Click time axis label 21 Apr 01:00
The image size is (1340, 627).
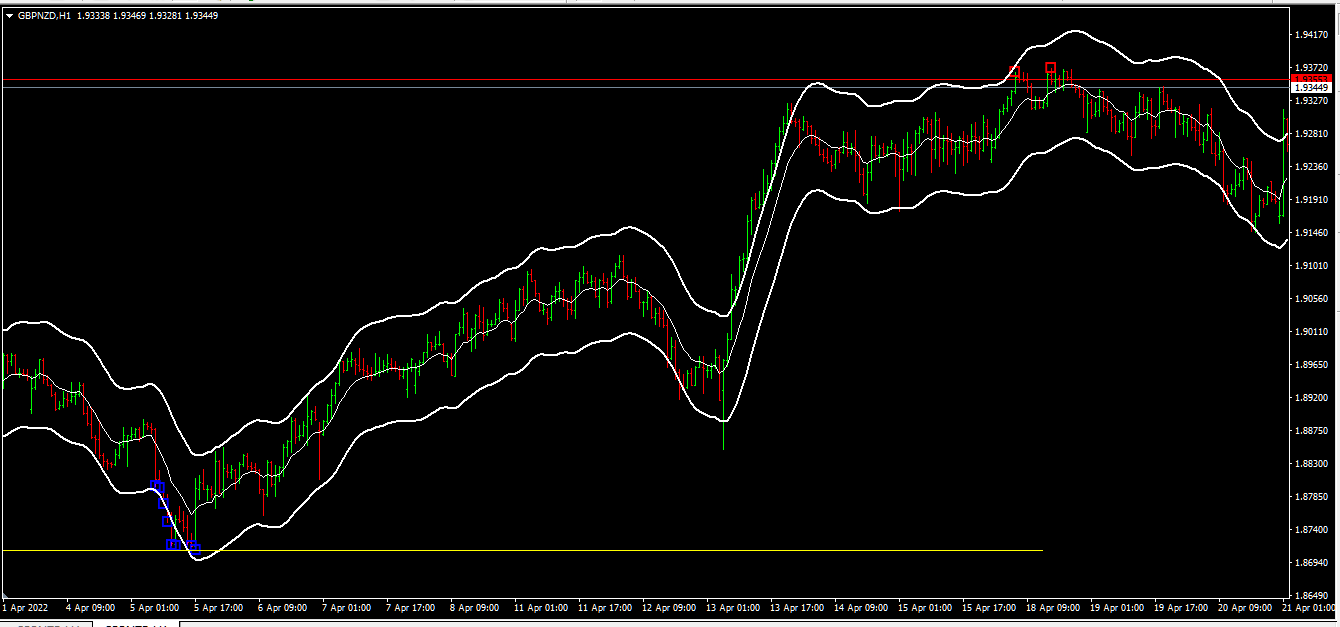(1310, 607)
